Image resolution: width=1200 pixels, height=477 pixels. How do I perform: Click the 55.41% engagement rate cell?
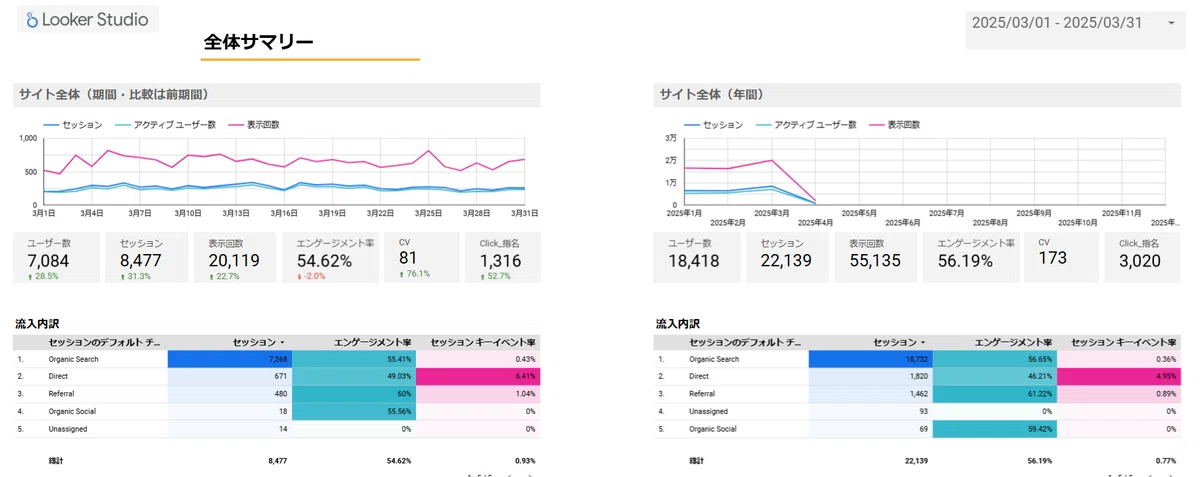(353, 359)
